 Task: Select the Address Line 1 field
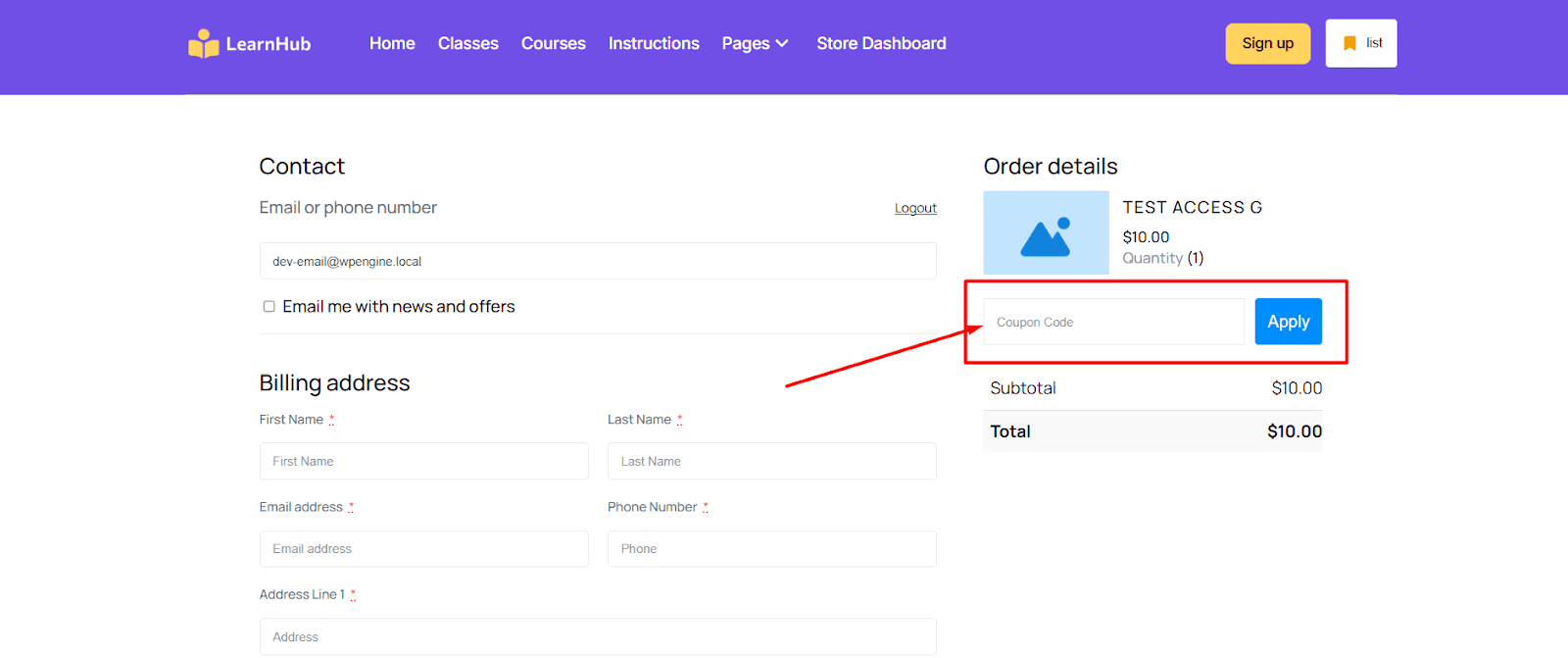click(598, 636)
